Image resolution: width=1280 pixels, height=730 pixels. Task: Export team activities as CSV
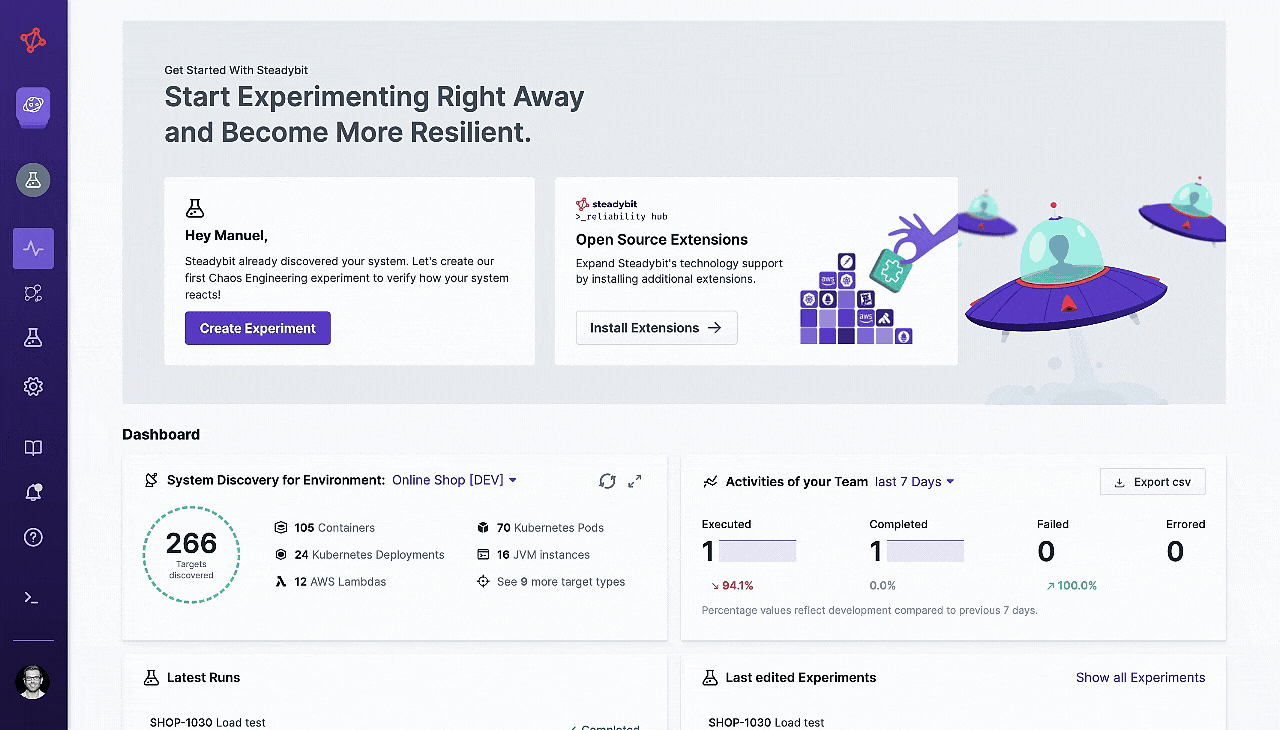(1152, 481)
